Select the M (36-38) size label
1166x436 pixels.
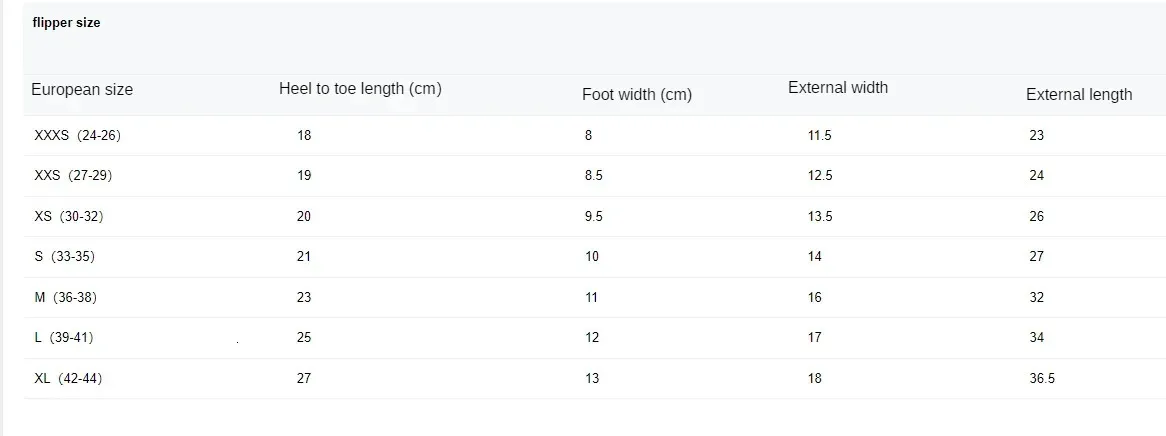(65, 298)
